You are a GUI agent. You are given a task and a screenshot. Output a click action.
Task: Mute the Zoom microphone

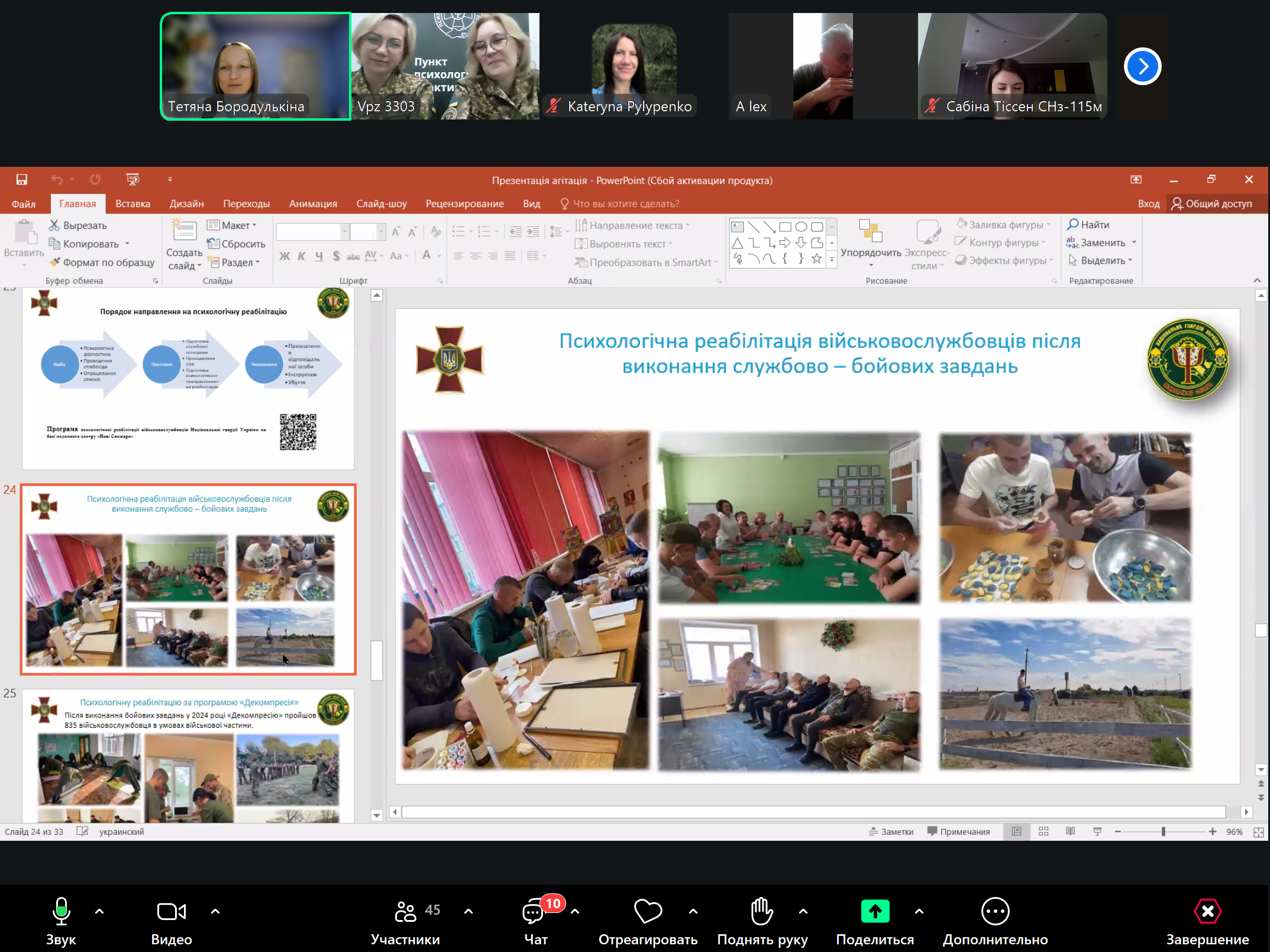point(61,911)
